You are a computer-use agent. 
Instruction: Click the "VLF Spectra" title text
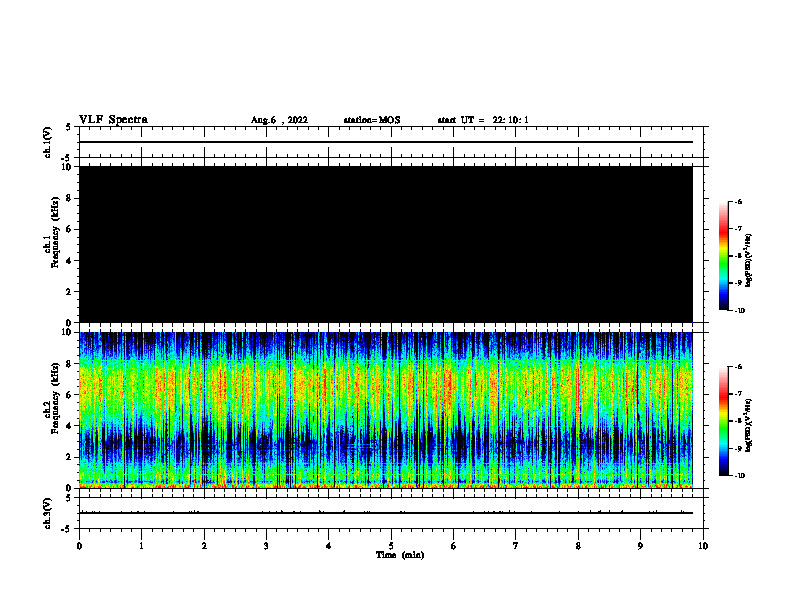tap(113, 119)
